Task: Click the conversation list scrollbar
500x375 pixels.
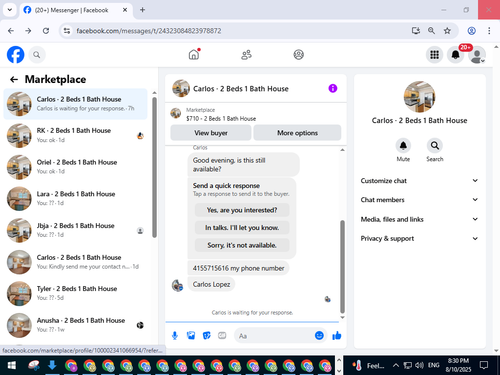Action: (x=154, y=167)
